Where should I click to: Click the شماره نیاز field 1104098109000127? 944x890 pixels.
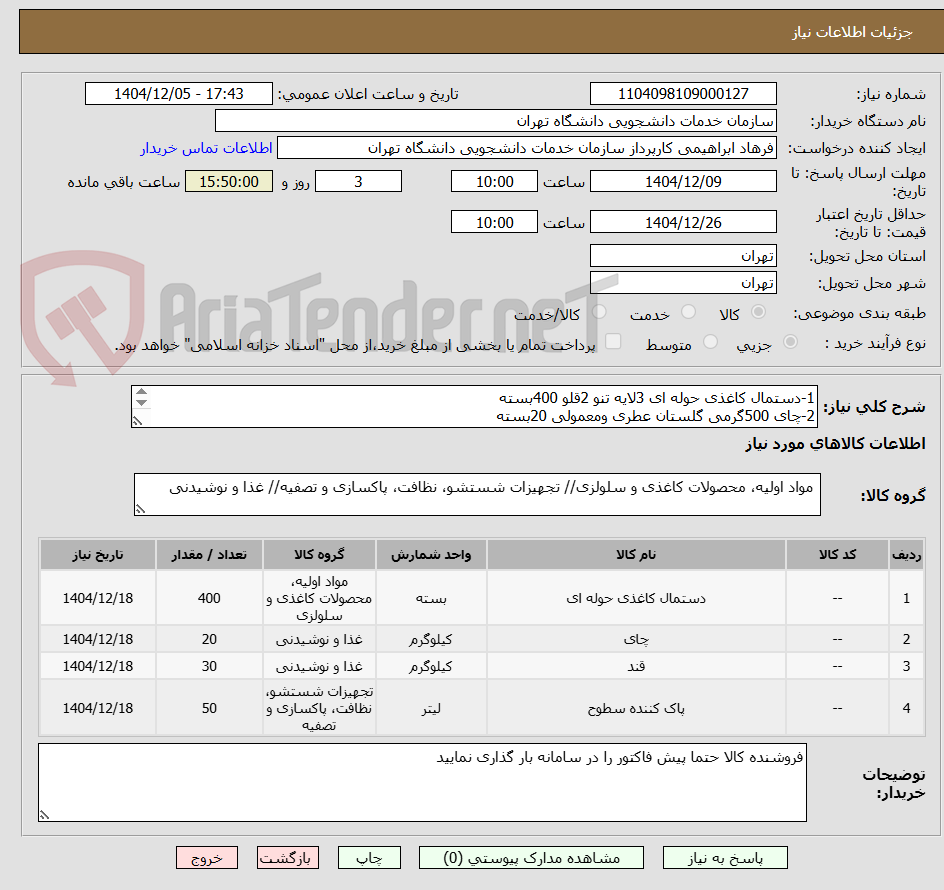tap(683, 94)
